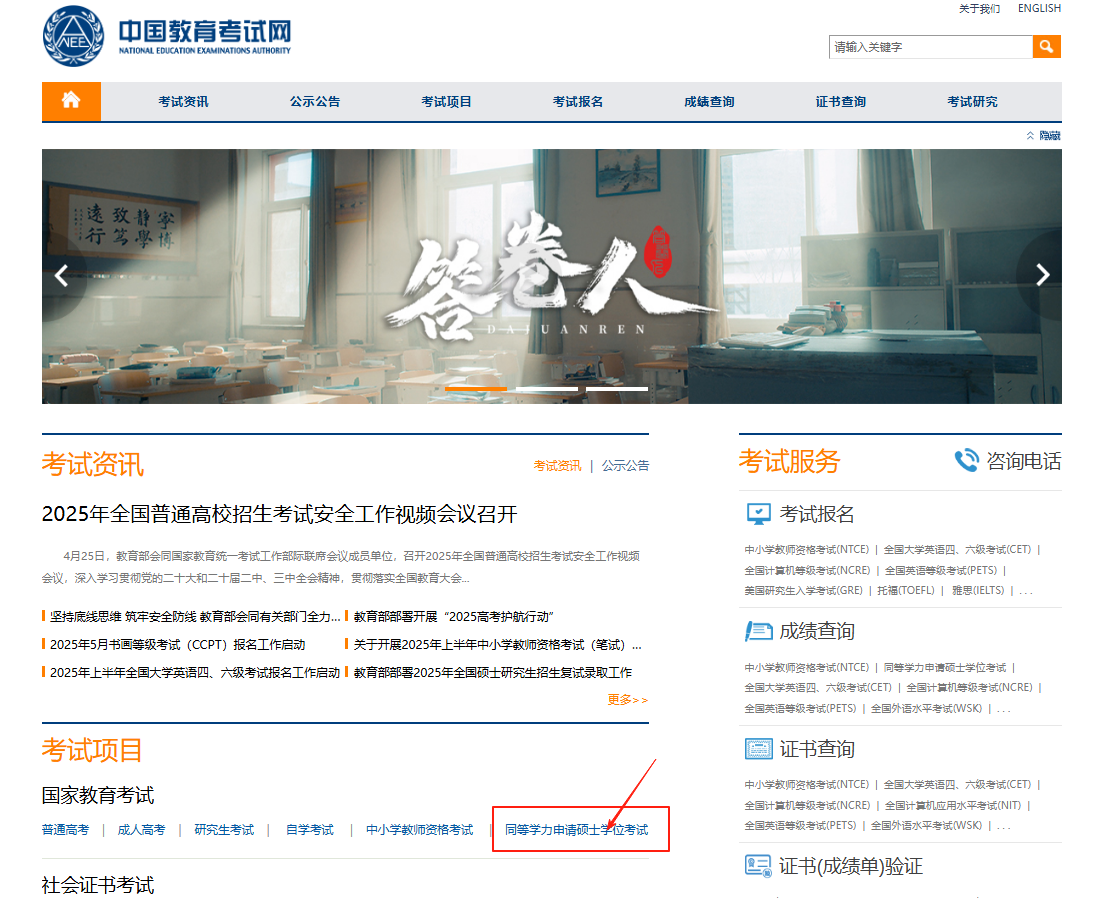
Task: Open news 2025年5月书画等级考试 (CCPT) 报名工作启动
Action: click(177, 645)
